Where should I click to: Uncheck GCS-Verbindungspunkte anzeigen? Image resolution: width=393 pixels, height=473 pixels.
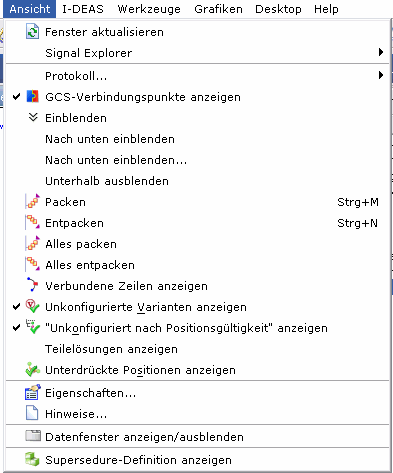tap(16, 97)
